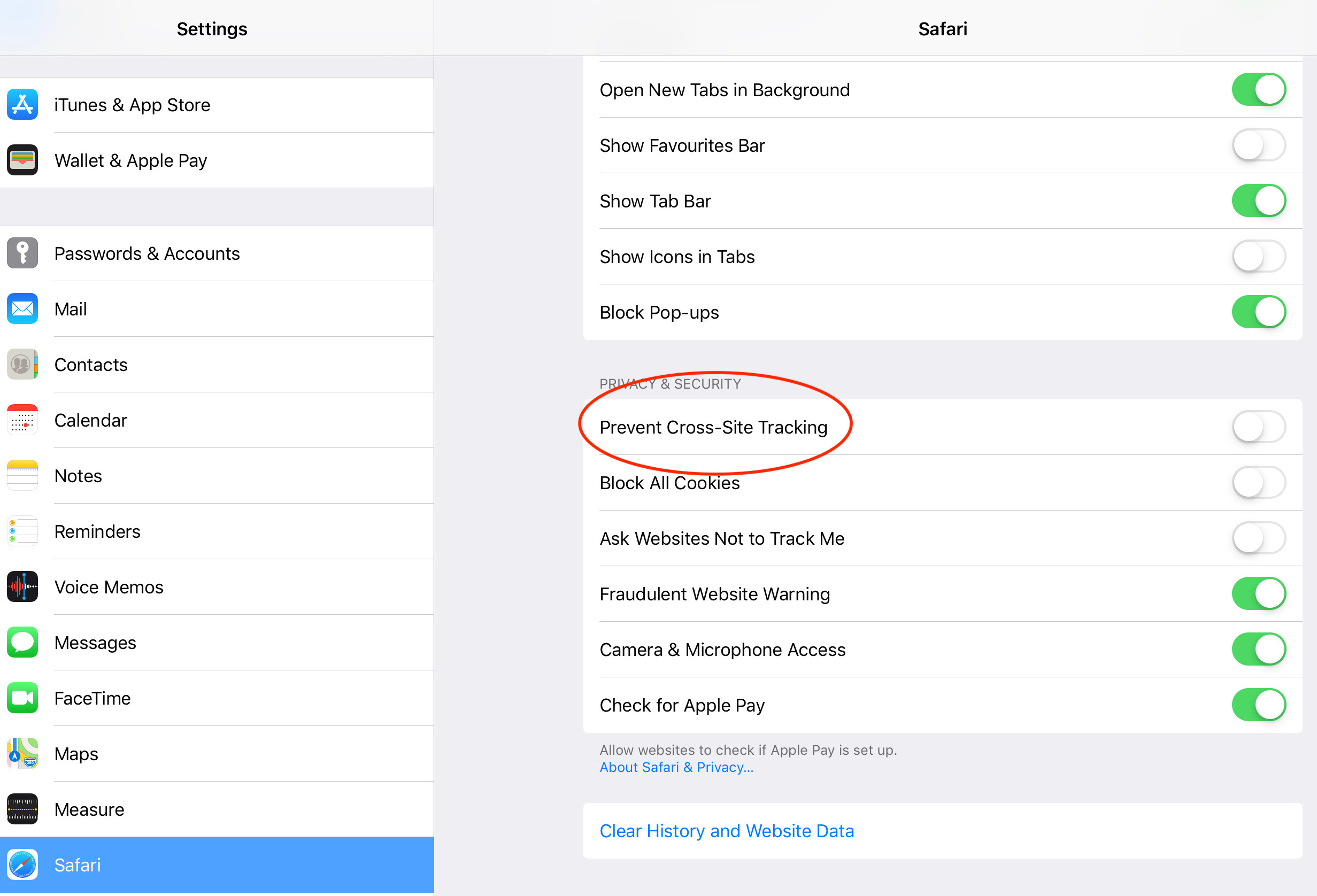Image resolution: width=1317 pixels, height=896 pixels.
Task: Turn off Block Pop-ups switch
Action: 1259,312
